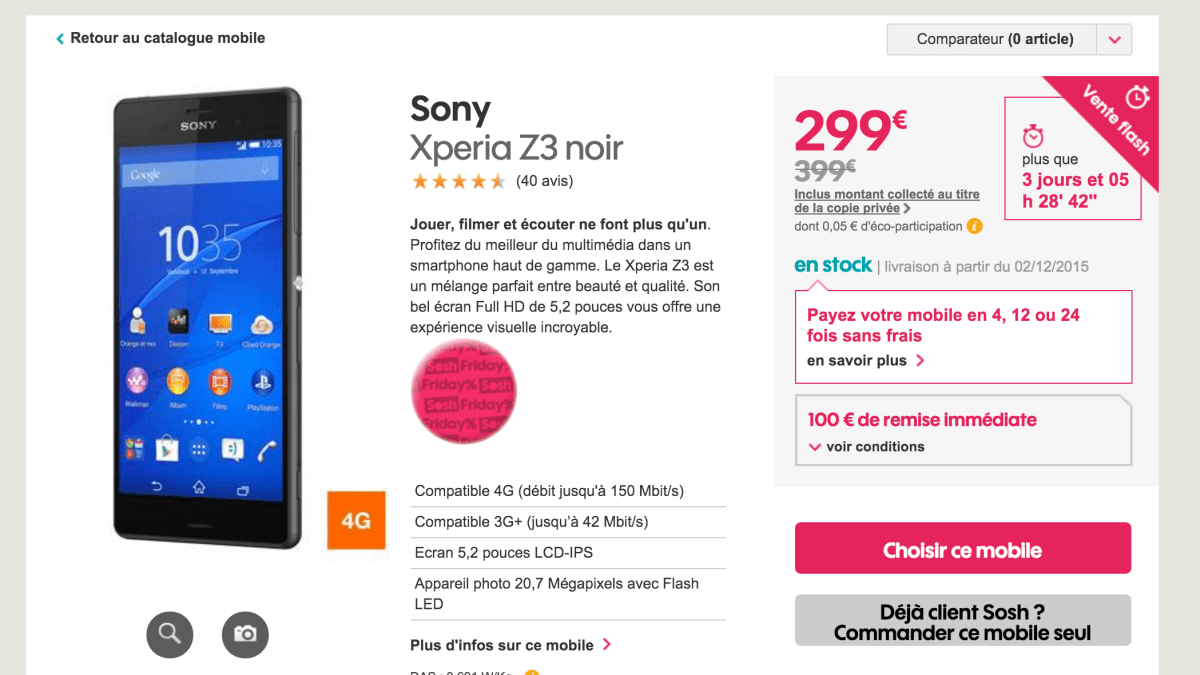This screenshot has width=1200, height=675.
Task: Open the Comparateur dropdown arrow
Action: tap(1115, 40)
